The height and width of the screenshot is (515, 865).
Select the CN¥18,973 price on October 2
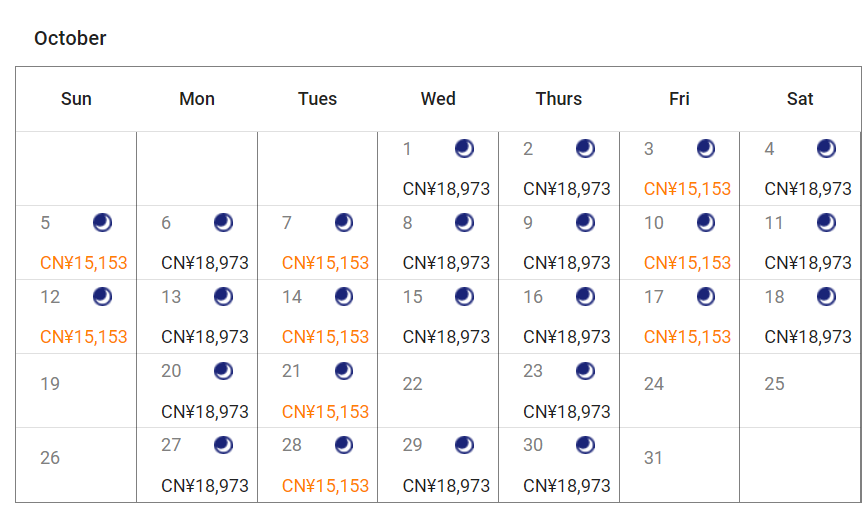pyautogui.click(x=566, y=189)
